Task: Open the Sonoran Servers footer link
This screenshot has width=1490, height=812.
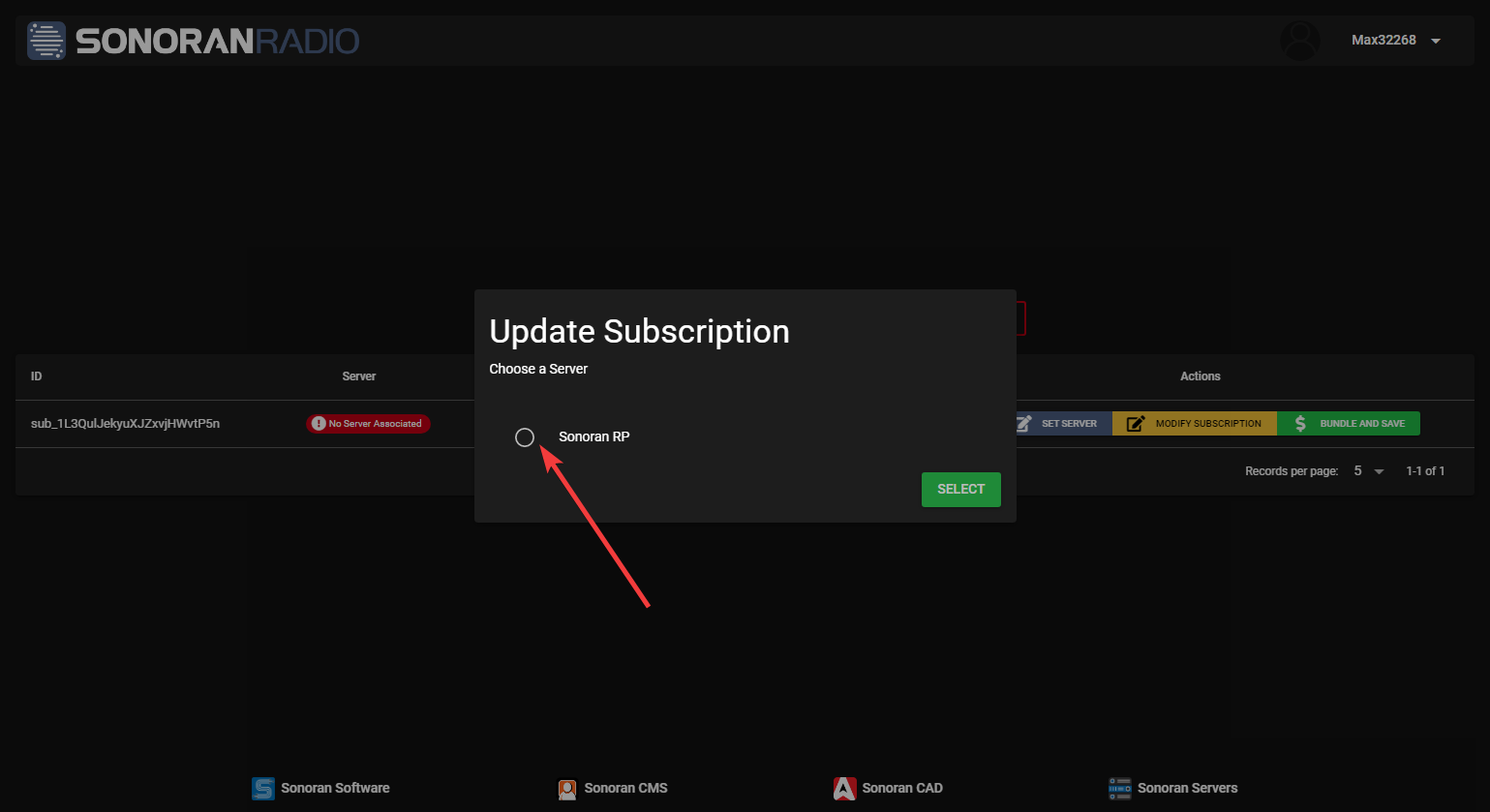Action: pos(1173,789)
